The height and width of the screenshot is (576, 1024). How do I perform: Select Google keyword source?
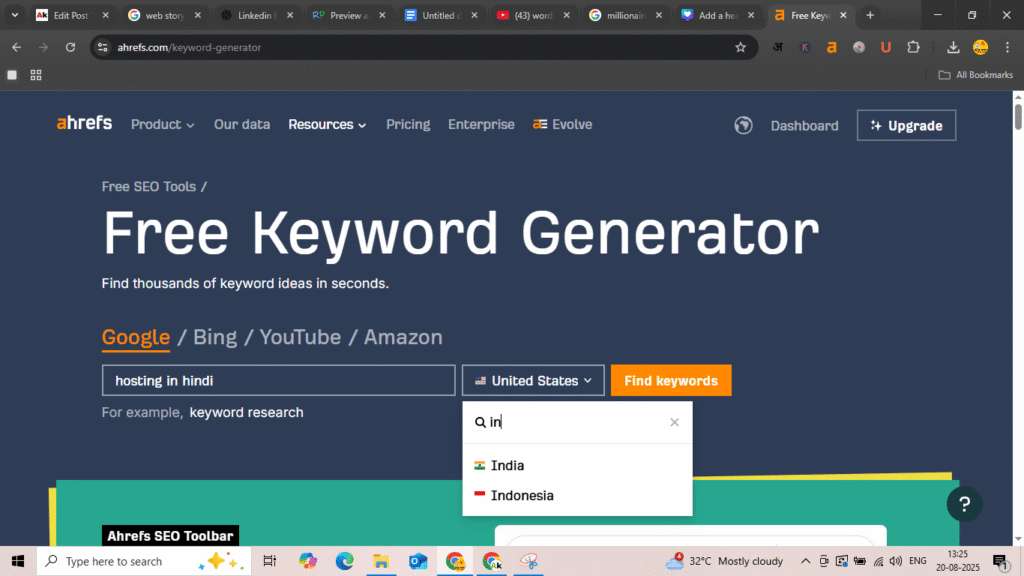click(x=136, y=337)
